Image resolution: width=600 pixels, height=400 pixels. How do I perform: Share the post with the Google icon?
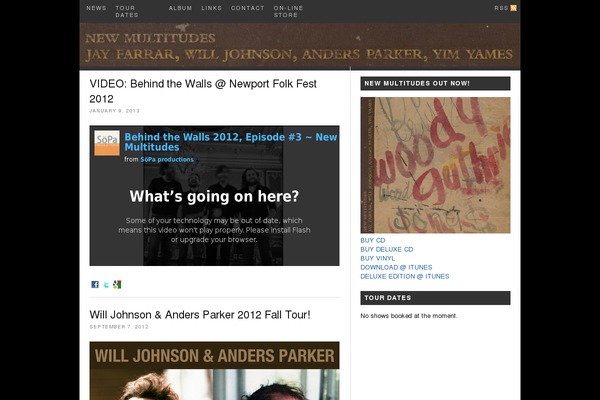coord(117,284)
